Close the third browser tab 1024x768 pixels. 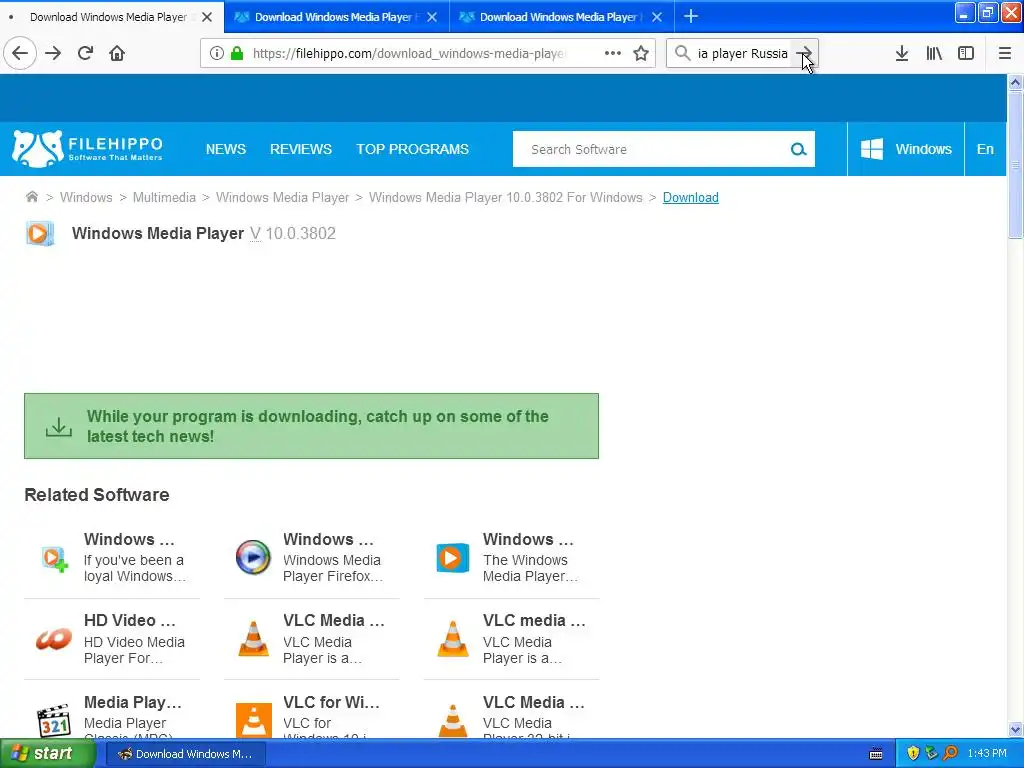pos(657,17)
